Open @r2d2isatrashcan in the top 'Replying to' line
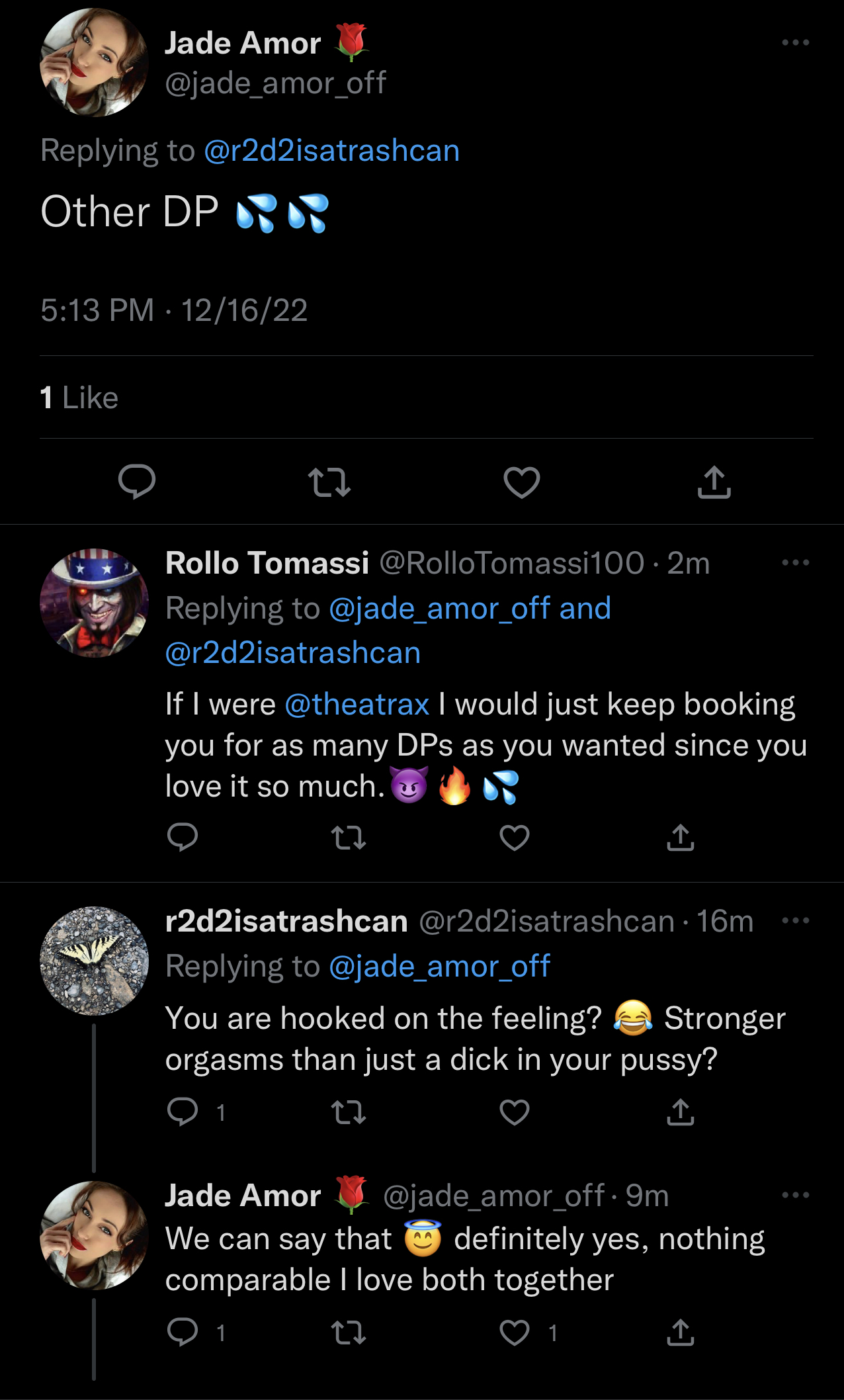 click(331, 151)
